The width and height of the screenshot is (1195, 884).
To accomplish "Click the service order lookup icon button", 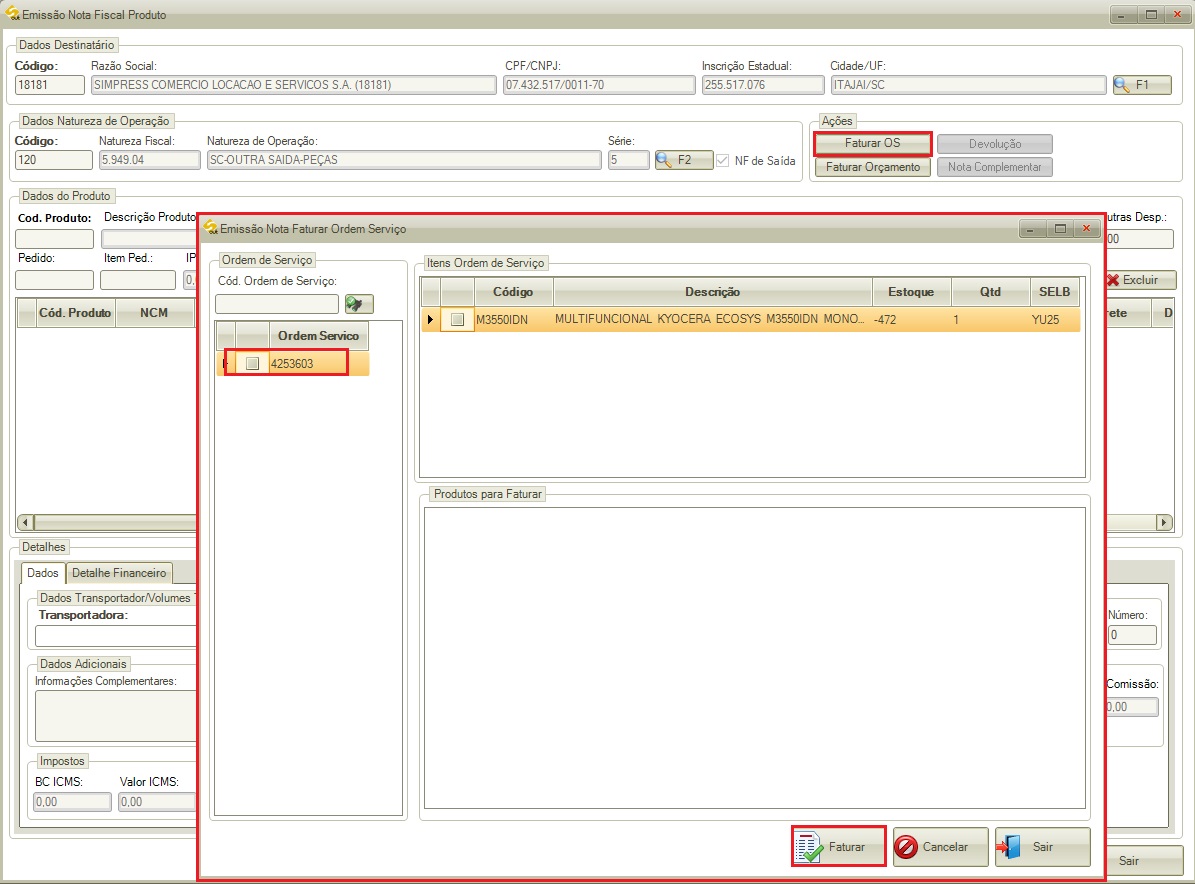I will coord(359,304).
